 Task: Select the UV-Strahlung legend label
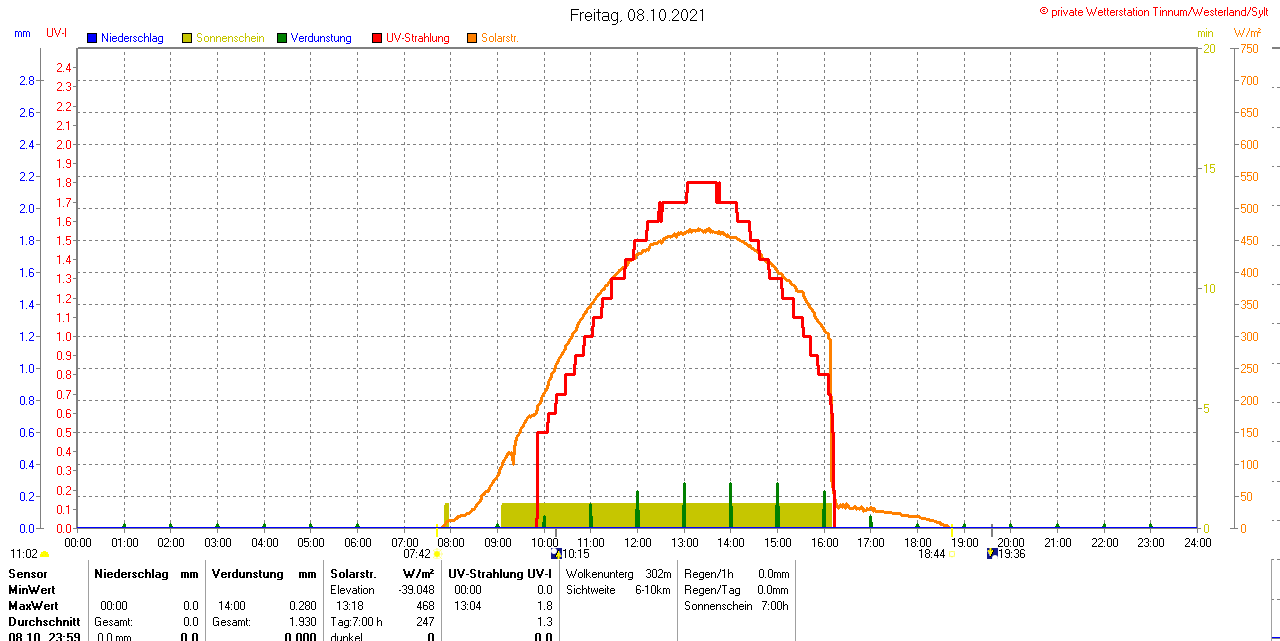click(418, 38)
